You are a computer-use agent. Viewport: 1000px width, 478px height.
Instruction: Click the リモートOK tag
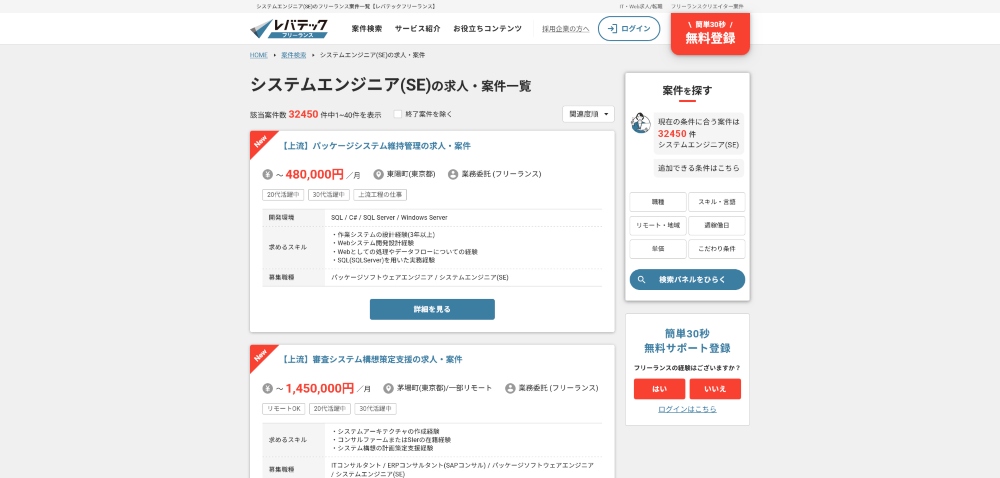point(284,409)
